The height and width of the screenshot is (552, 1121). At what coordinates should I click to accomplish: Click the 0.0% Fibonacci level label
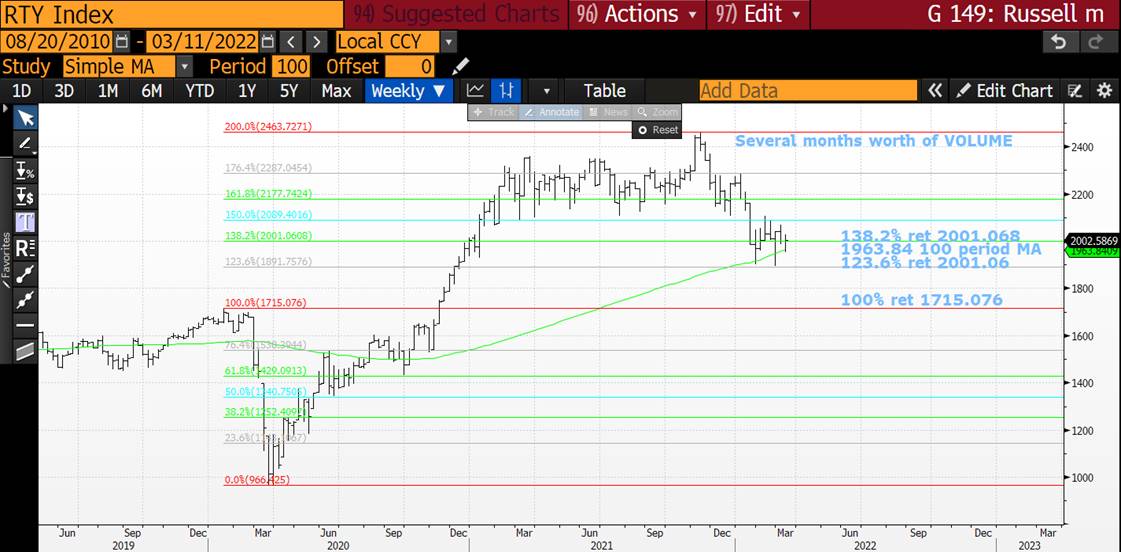pos(257,480)
